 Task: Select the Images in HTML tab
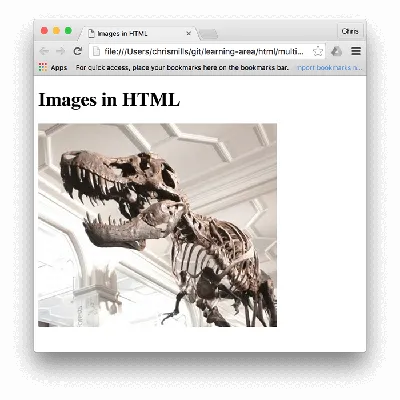(x=138, y=33)
